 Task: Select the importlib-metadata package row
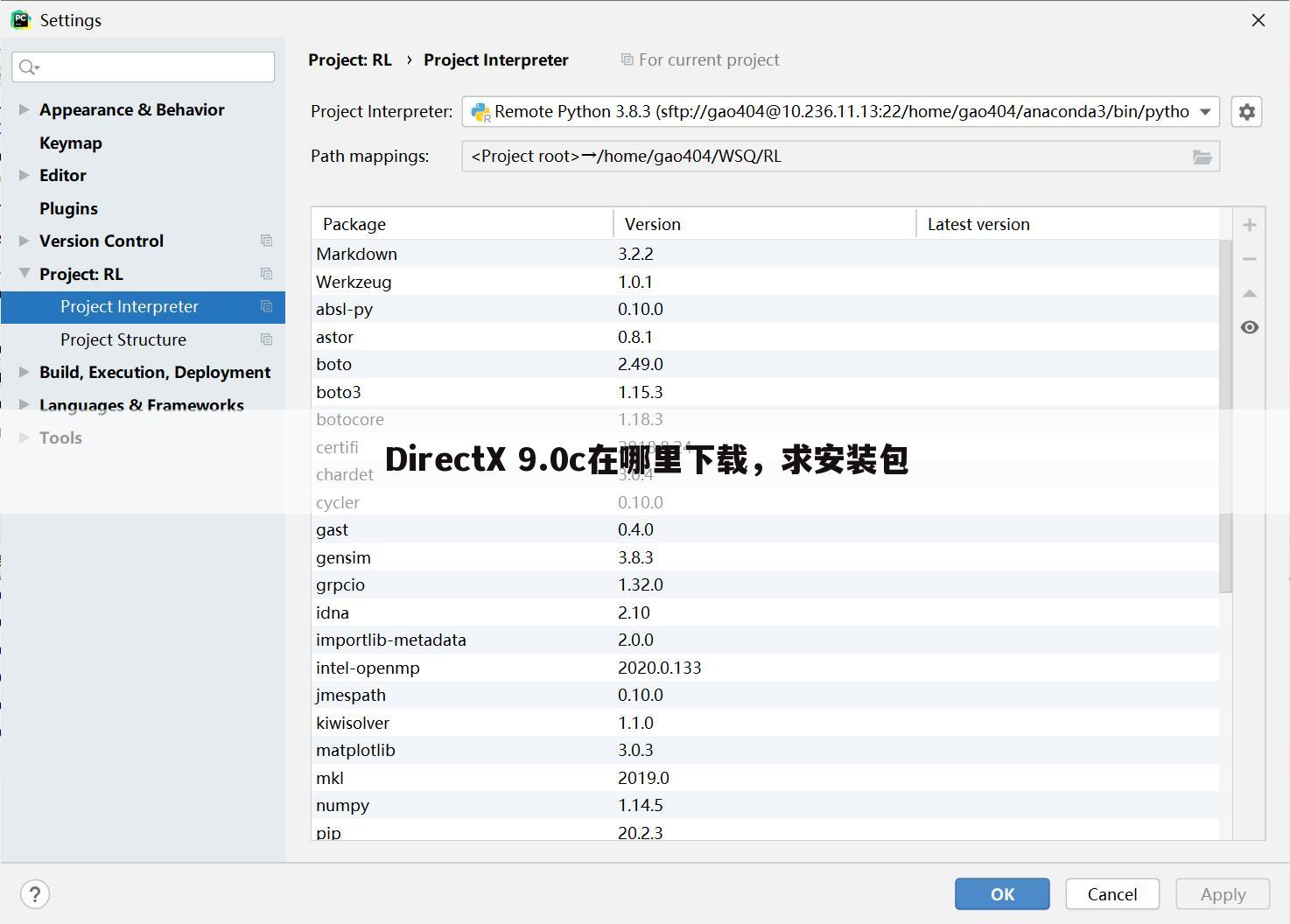pyautogui.click(x=765, y=640)
